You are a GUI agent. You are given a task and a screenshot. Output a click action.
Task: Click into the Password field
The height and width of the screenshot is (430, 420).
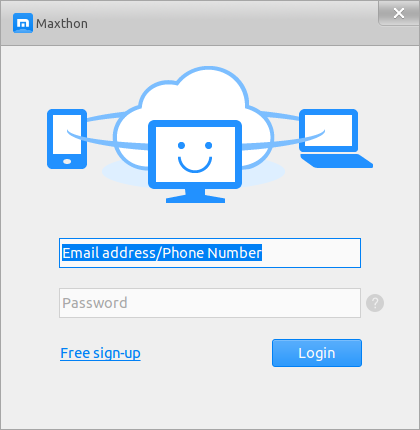pyautogui.click(x=210, y=303)
